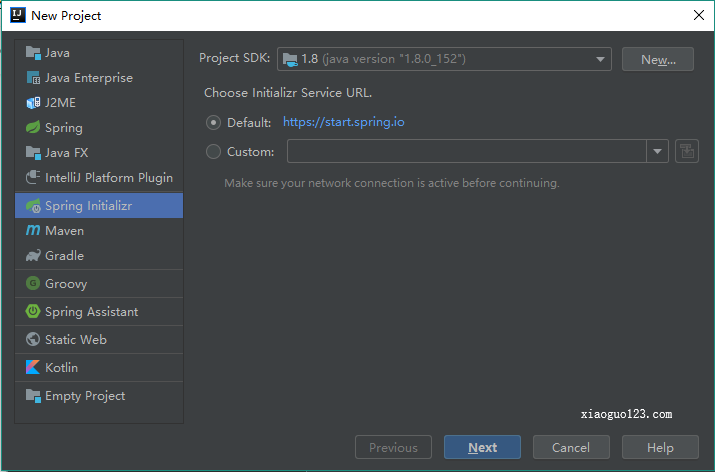This screenshot has width=715, height=472.
Task: Click the manage custom URLs icon button
Action: coord(686,152)
